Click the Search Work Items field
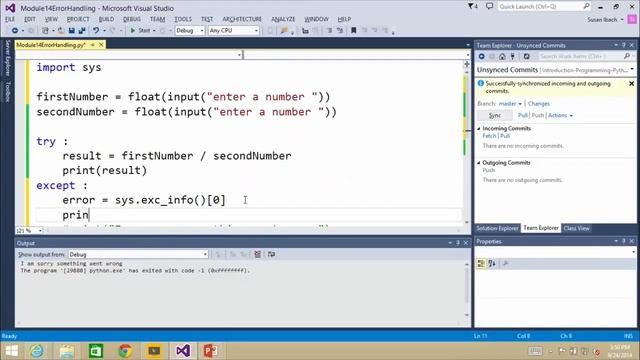This screenshot has width=640, height=360. (580, 56)
